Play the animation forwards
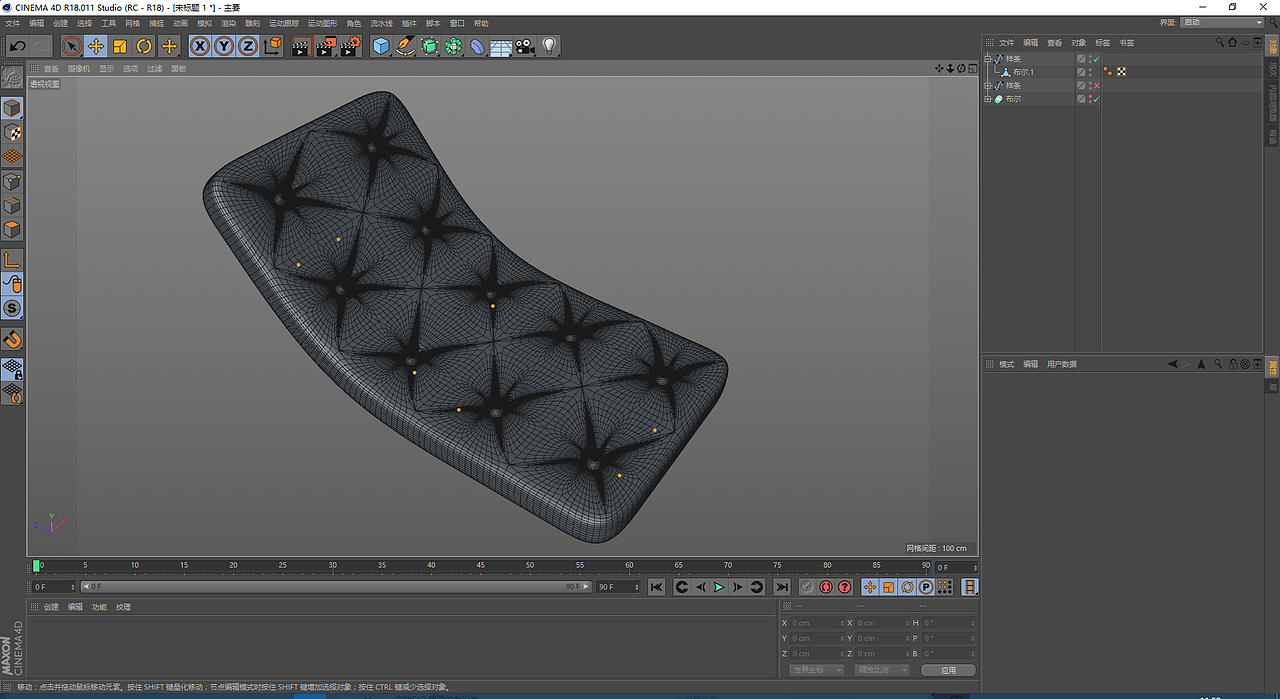The image size is (1280, 699). pos(719,587)
